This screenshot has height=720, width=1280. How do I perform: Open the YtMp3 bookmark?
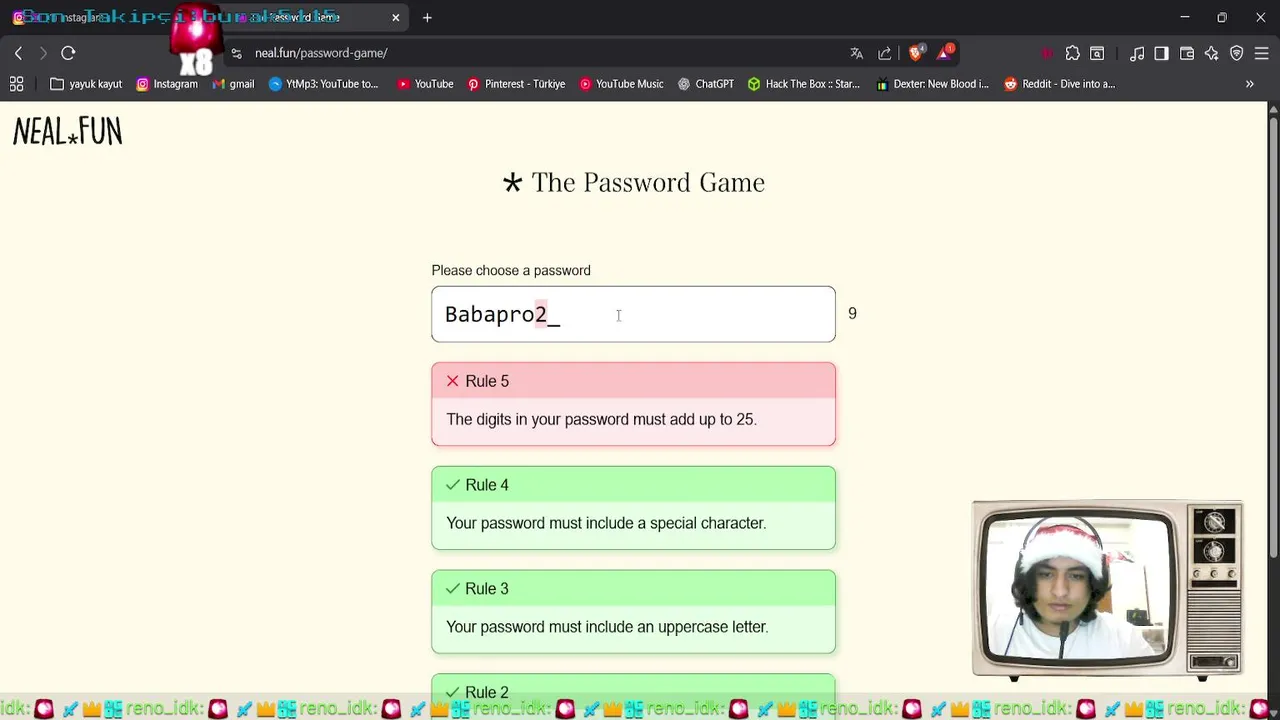coord(323,84)
